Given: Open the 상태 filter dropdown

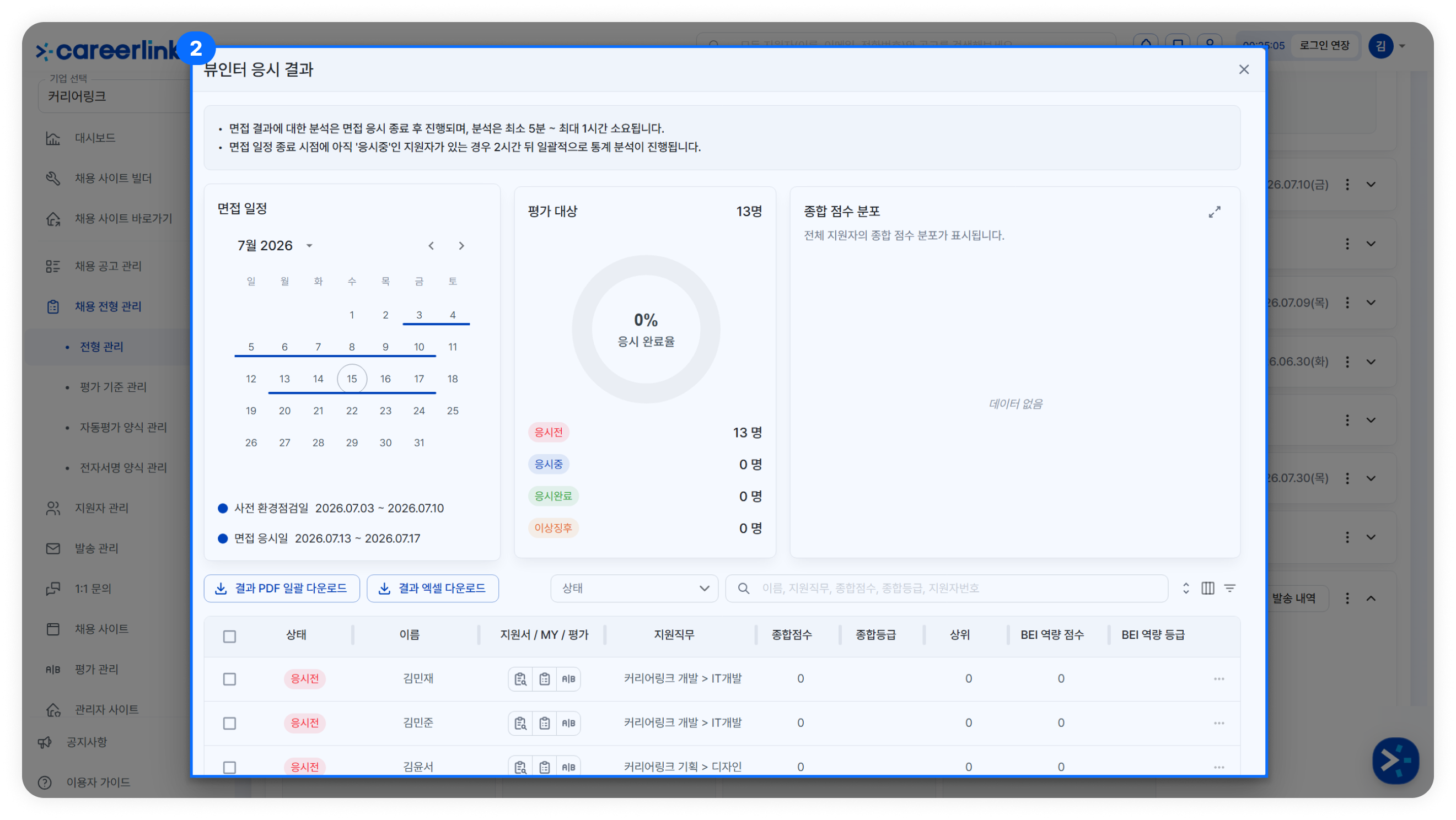Looking at the screenshot, I should pos(634,589).
